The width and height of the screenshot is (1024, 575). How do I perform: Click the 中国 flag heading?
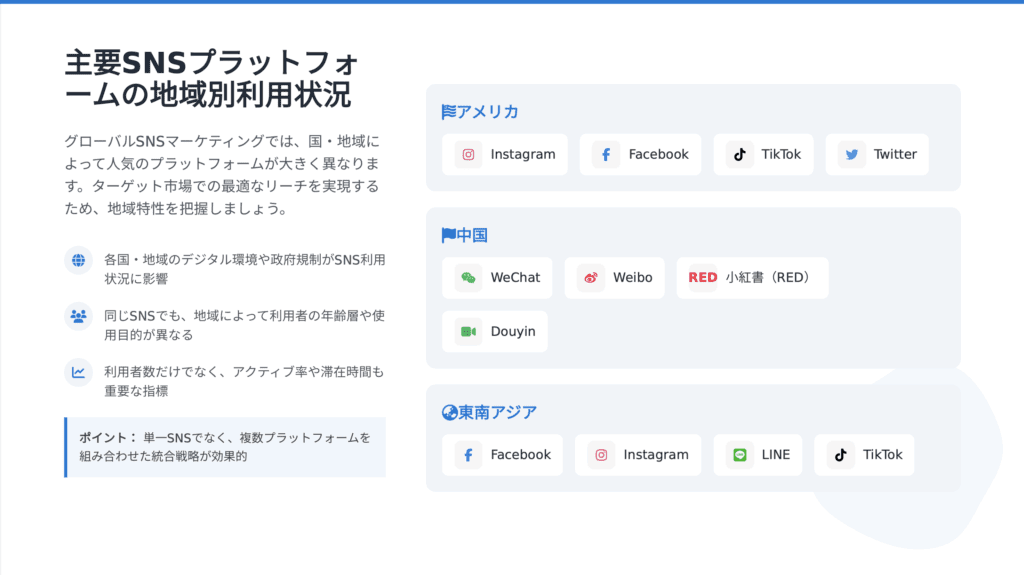click(x=465, y=235)
